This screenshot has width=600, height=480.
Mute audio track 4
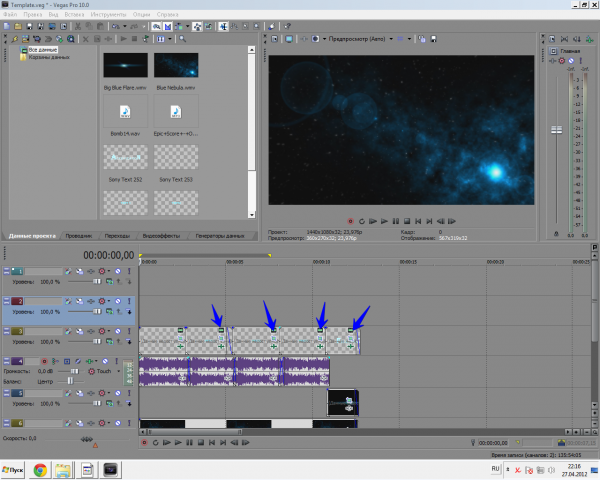[x=104, y=360]
